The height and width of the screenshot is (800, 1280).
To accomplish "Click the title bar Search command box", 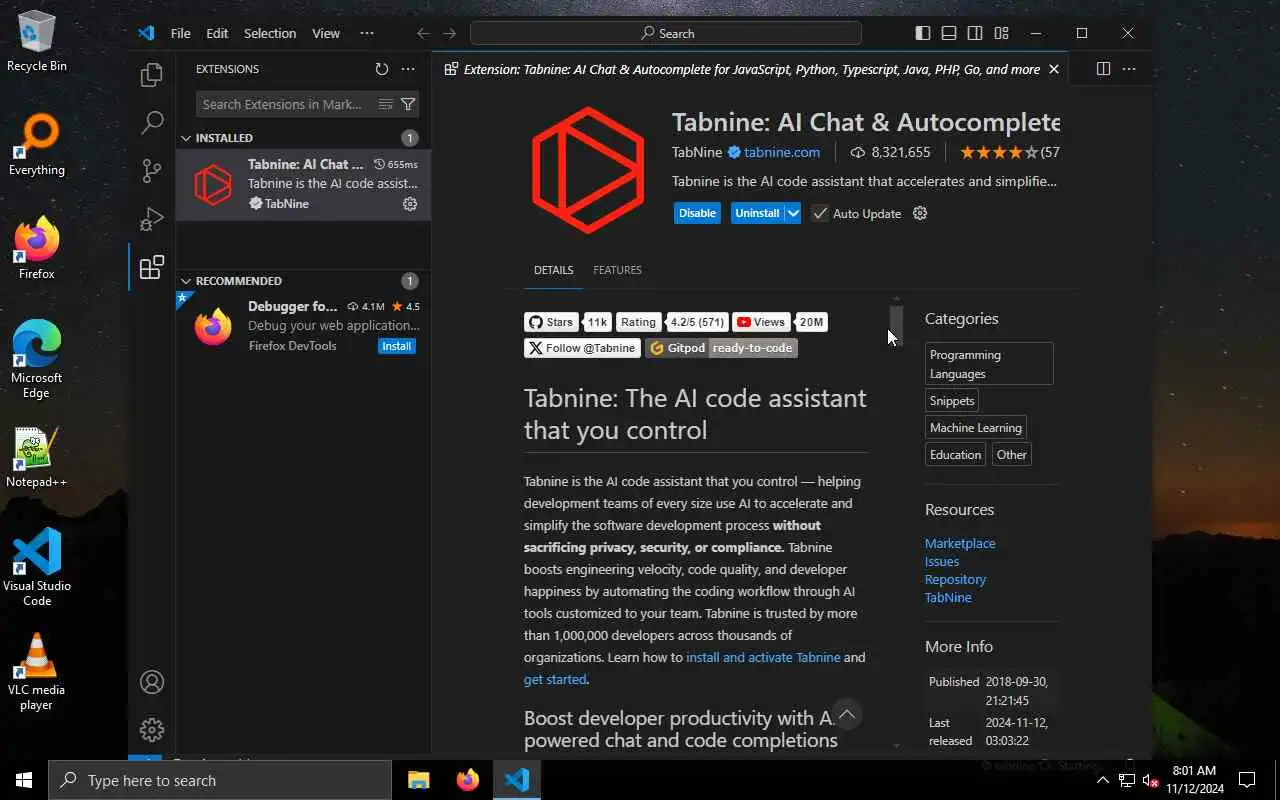I will pos(666,33).
